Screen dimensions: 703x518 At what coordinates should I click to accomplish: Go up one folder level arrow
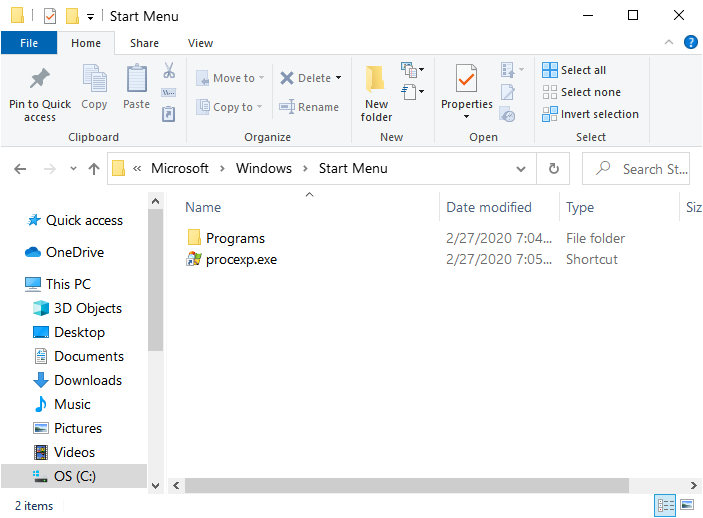pyautogui.click(x=94, y=169)
